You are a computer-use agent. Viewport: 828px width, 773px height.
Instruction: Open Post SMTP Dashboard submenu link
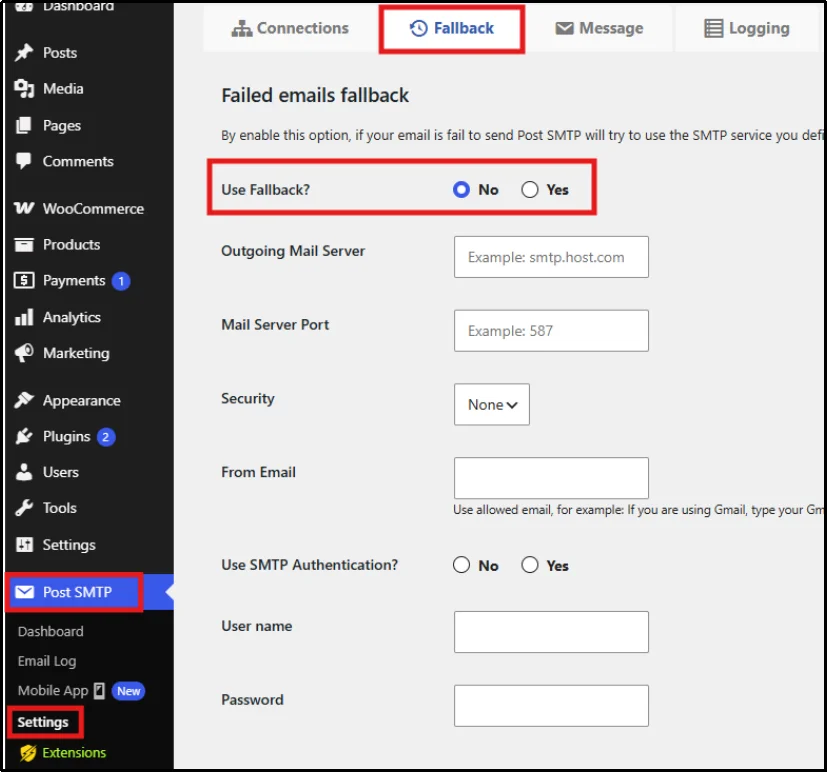click(51, 631)
